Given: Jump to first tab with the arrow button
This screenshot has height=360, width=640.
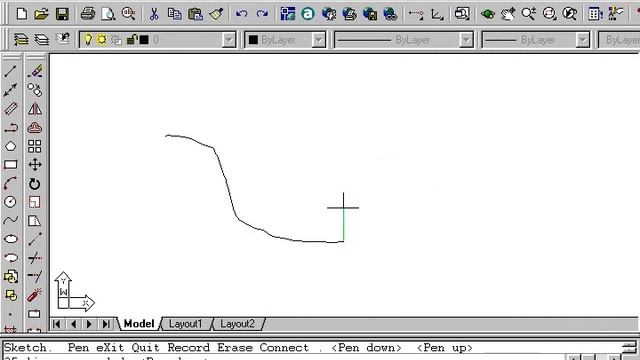Looking at the screenshot, I should pos(57,324).
